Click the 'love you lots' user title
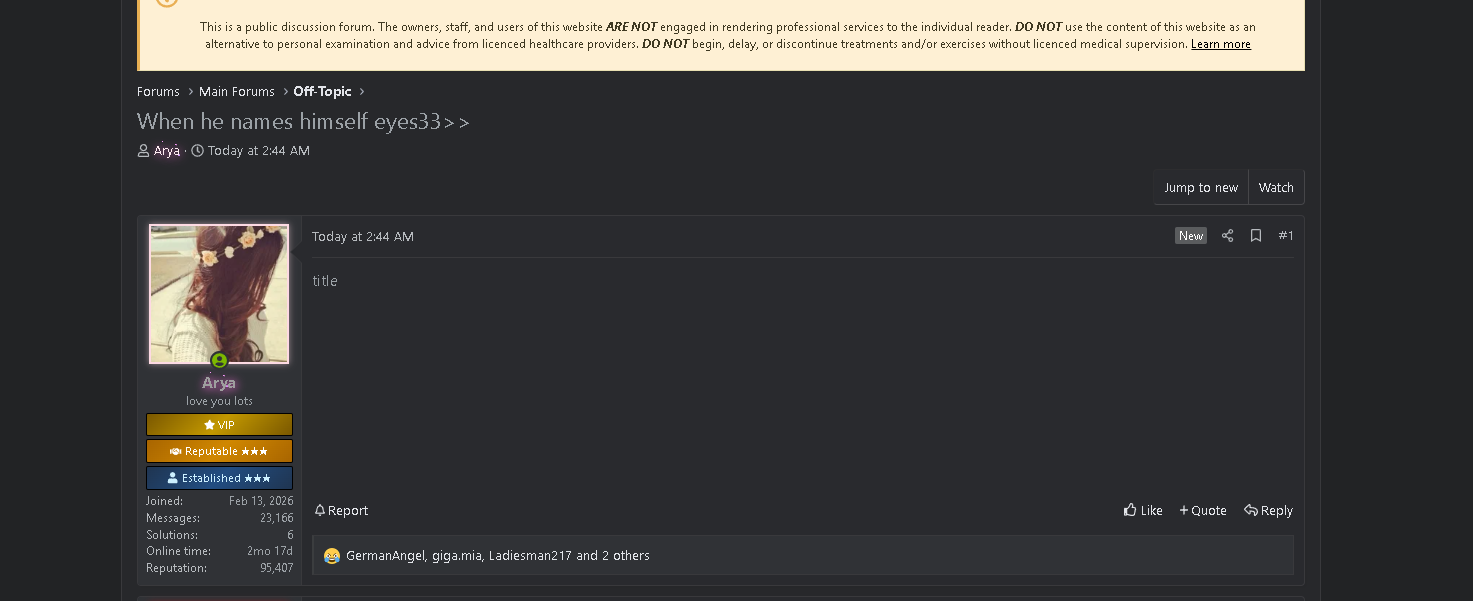This screenshot has width=1473, height=601. [219, 401]
